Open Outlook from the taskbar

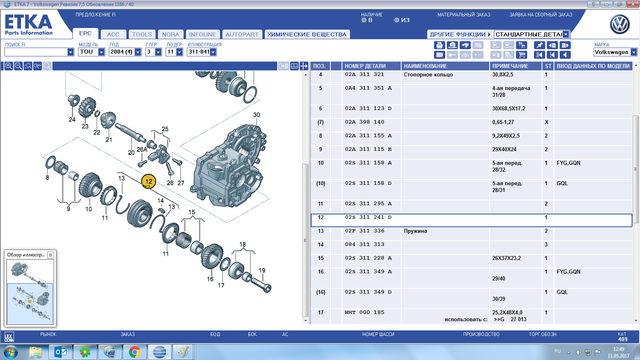[x=60, y=352]
